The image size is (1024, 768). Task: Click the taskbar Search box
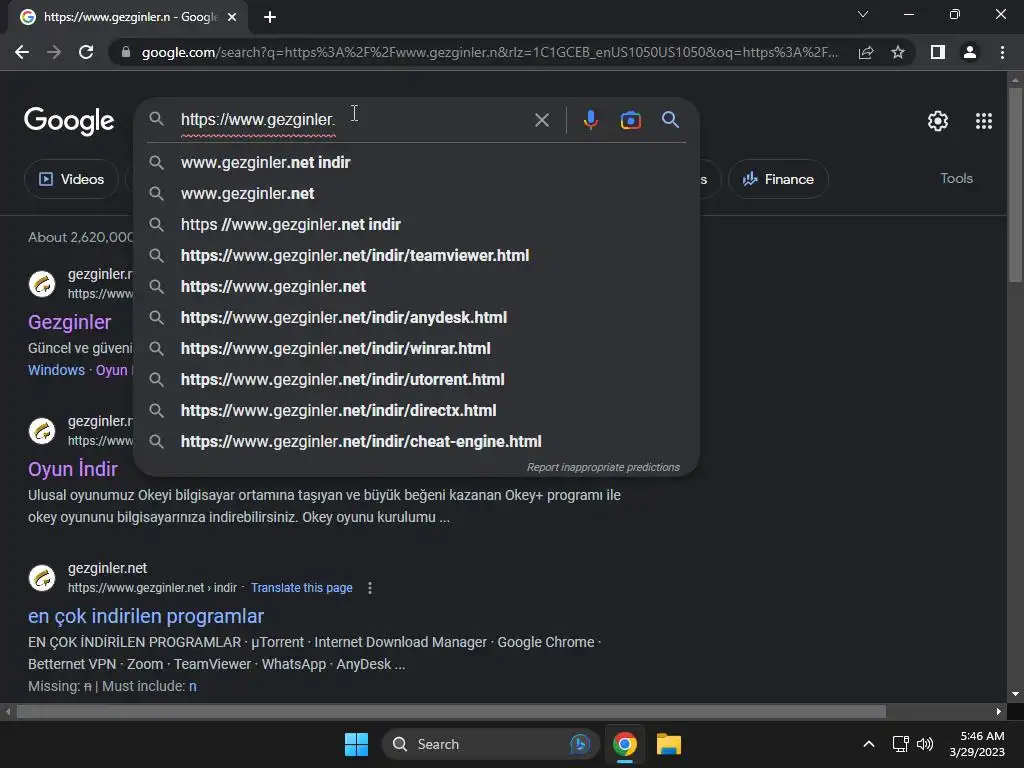point(490,744)
